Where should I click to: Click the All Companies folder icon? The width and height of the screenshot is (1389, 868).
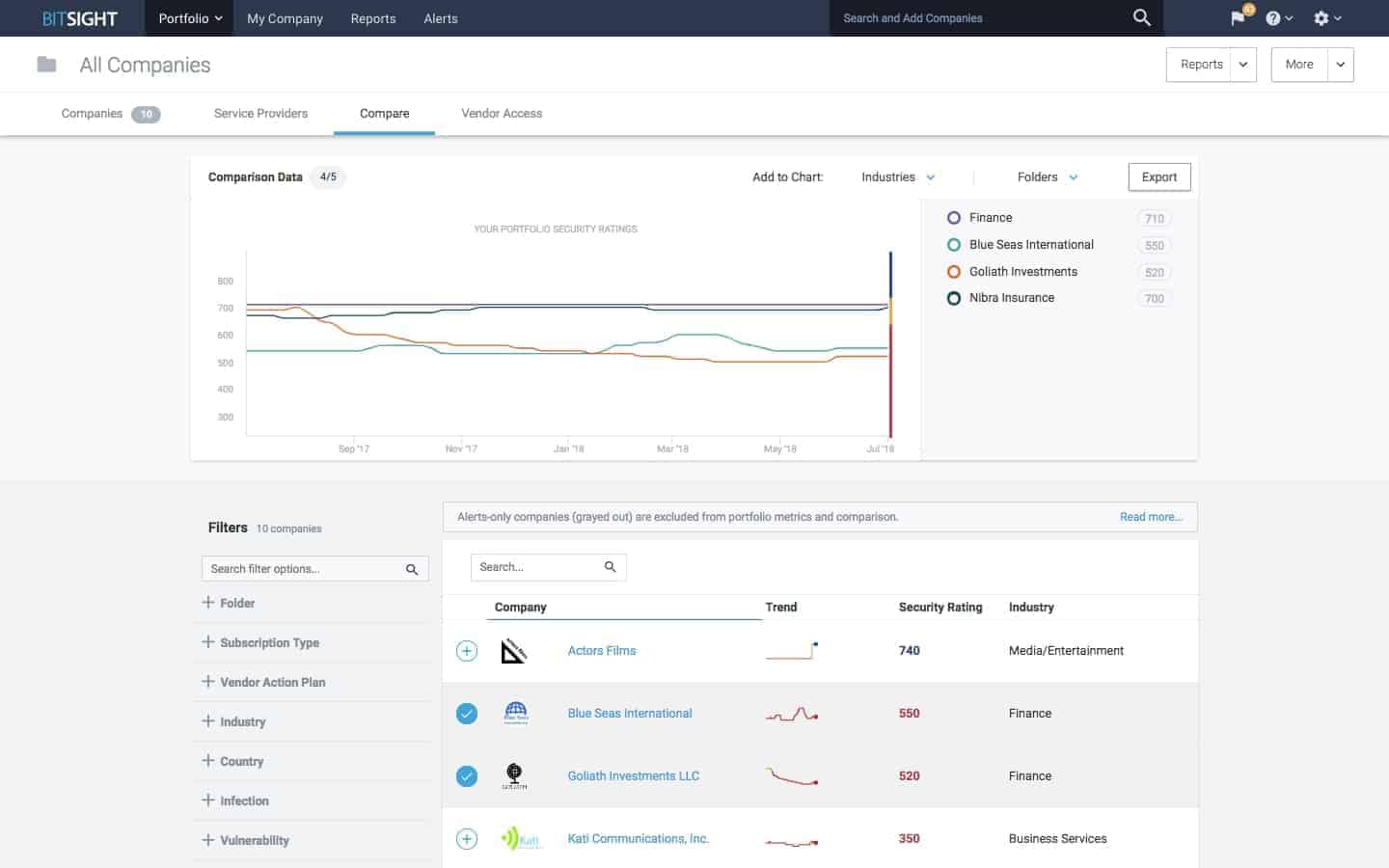46,65
